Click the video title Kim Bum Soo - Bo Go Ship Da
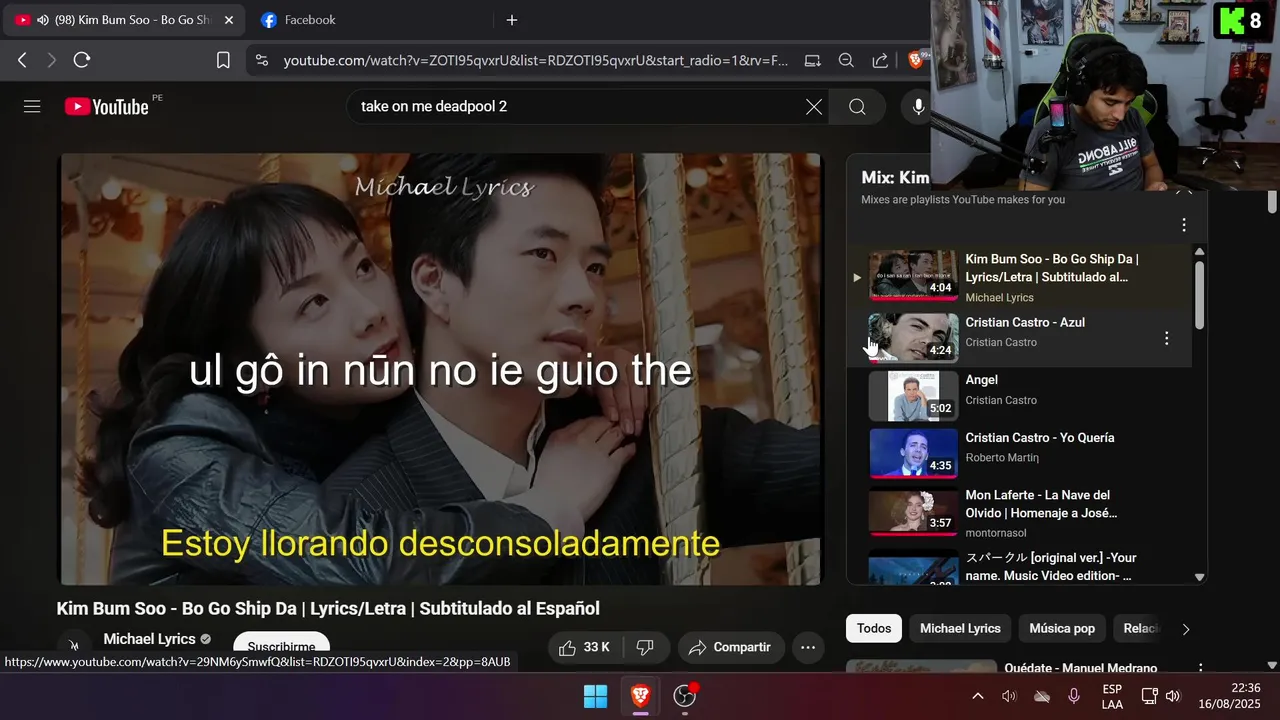 pyautogui.click(x=328, y=608)
